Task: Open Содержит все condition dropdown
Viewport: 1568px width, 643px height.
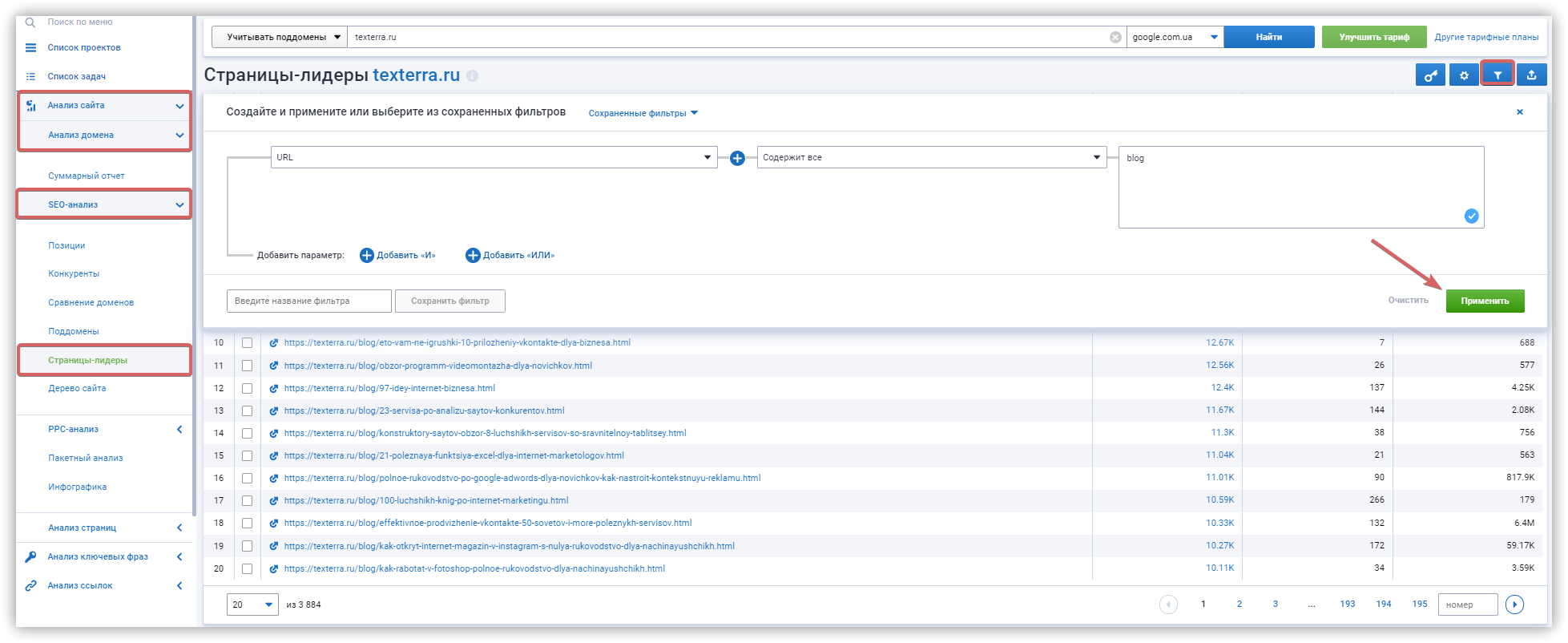Action: pyautogui.click(x=932, y=157)
